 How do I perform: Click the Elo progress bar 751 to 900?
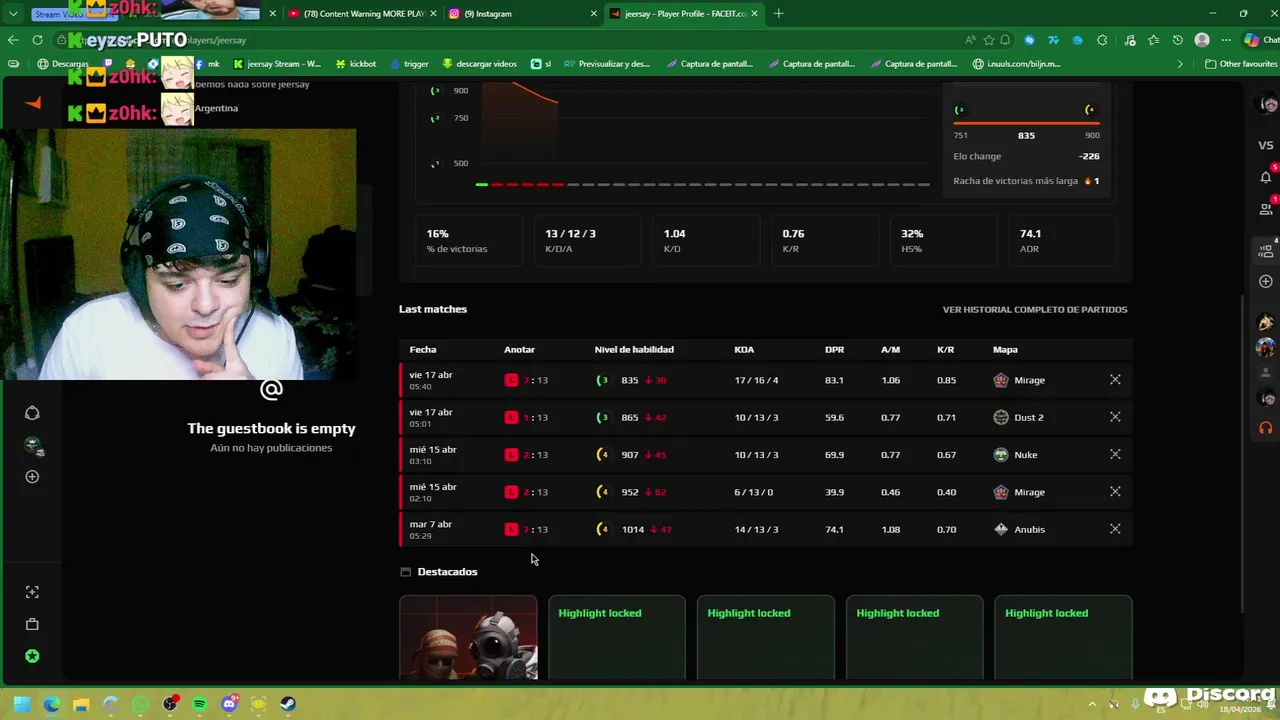point(1026,123)
